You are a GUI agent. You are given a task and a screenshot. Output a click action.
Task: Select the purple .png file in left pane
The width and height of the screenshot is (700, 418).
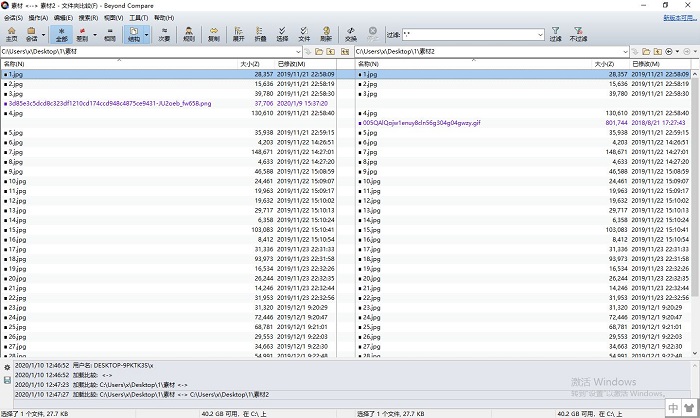(169, 104)
